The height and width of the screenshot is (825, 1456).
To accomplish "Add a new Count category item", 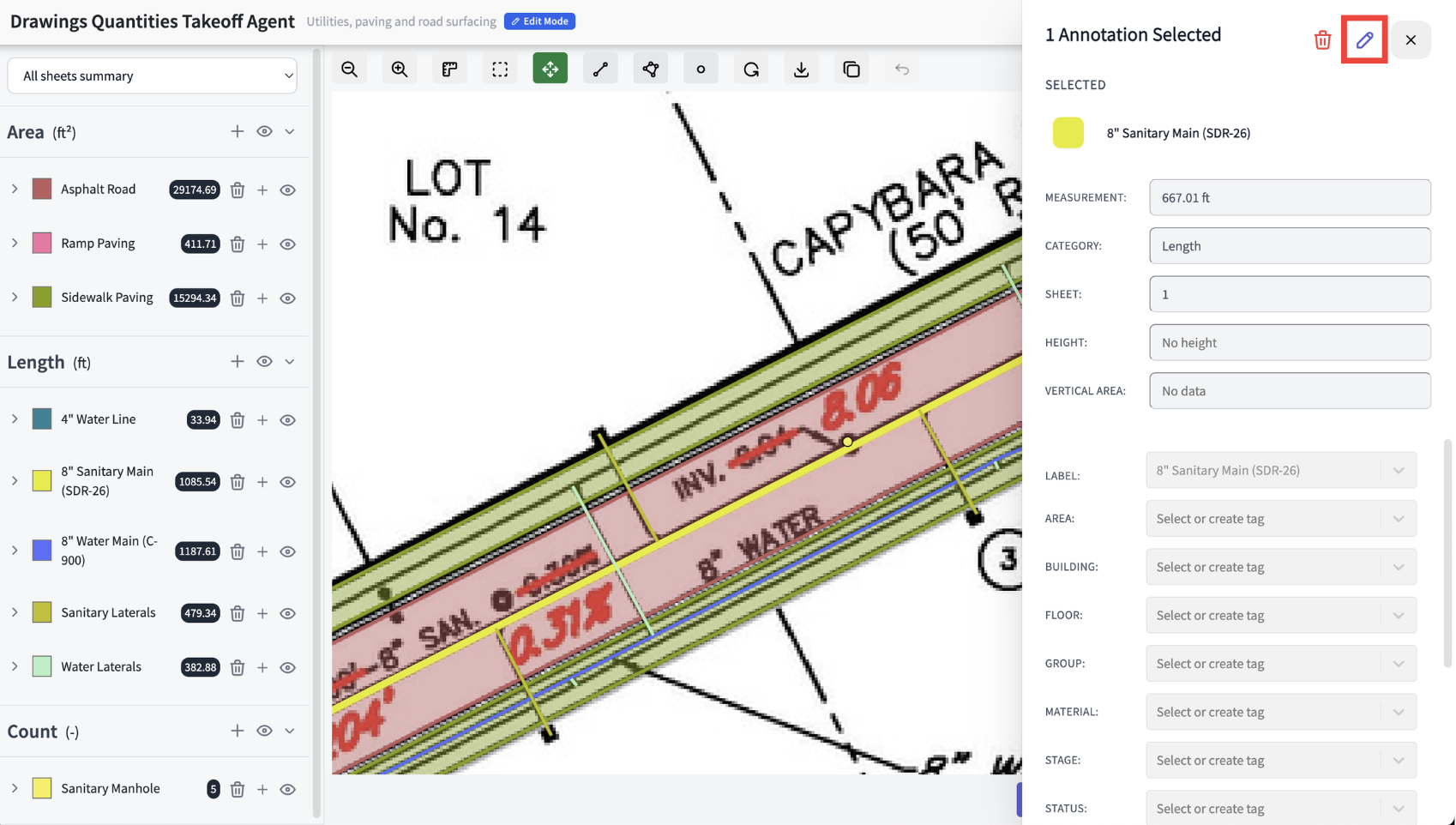I will [238, 731].
